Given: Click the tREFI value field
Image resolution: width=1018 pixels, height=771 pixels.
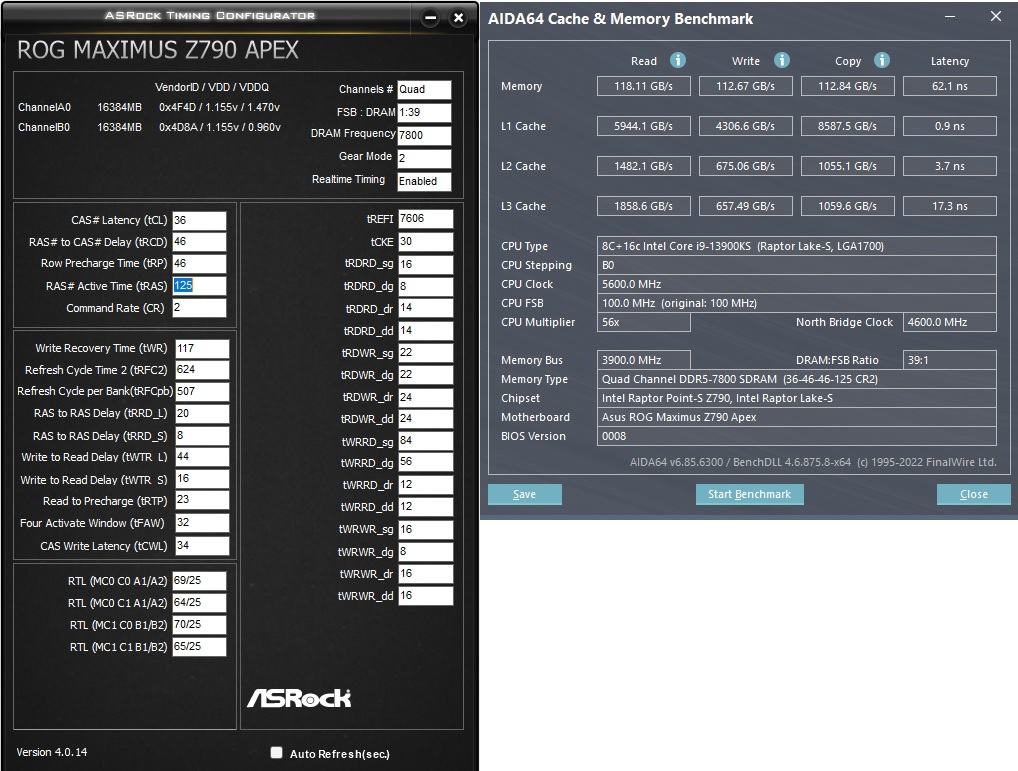Looking at the screenshot, I should pos(425,219).
